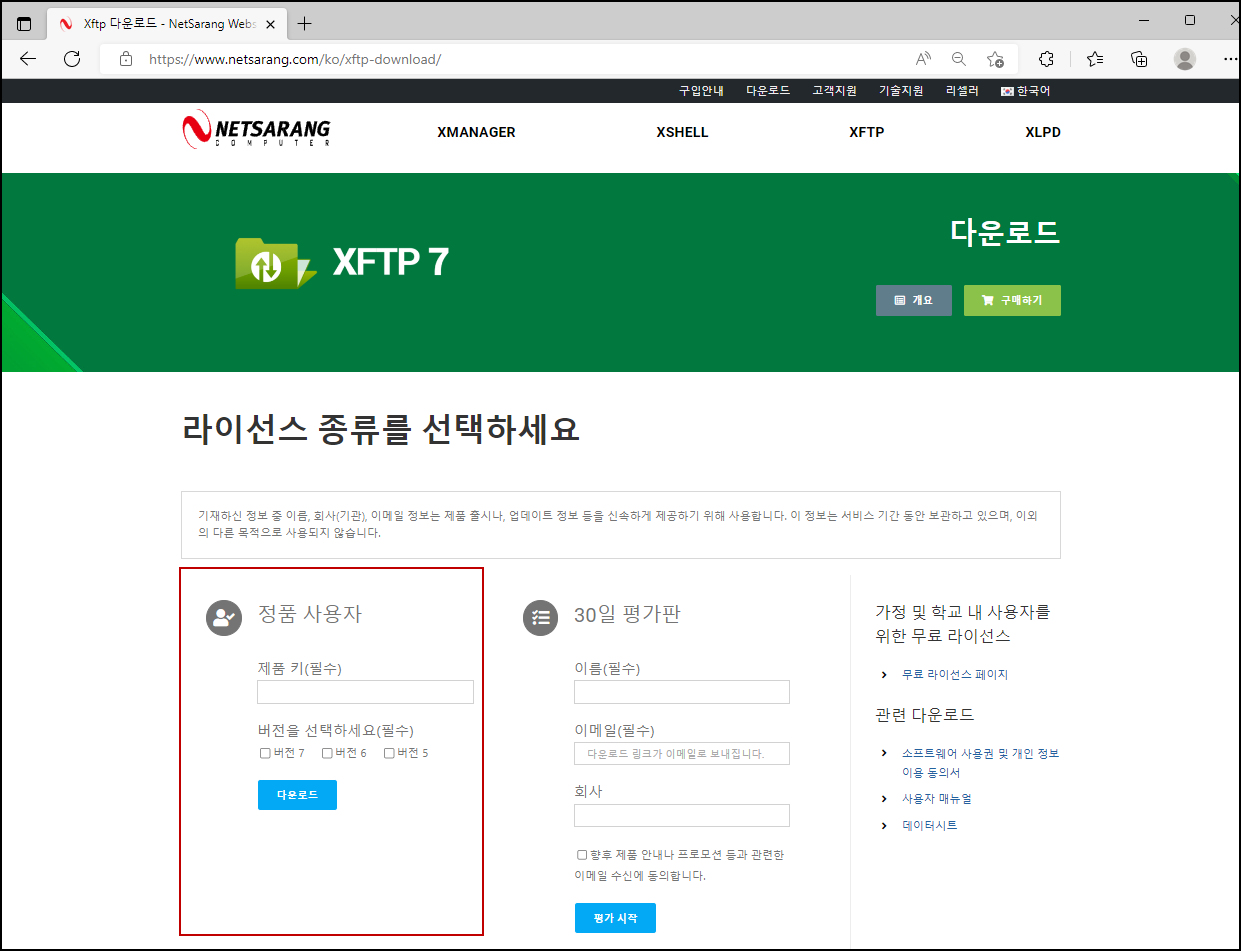Screen dimensions: 1241x951
Task: Reload the page with the refresh icon
Action: tap(72, 59)
